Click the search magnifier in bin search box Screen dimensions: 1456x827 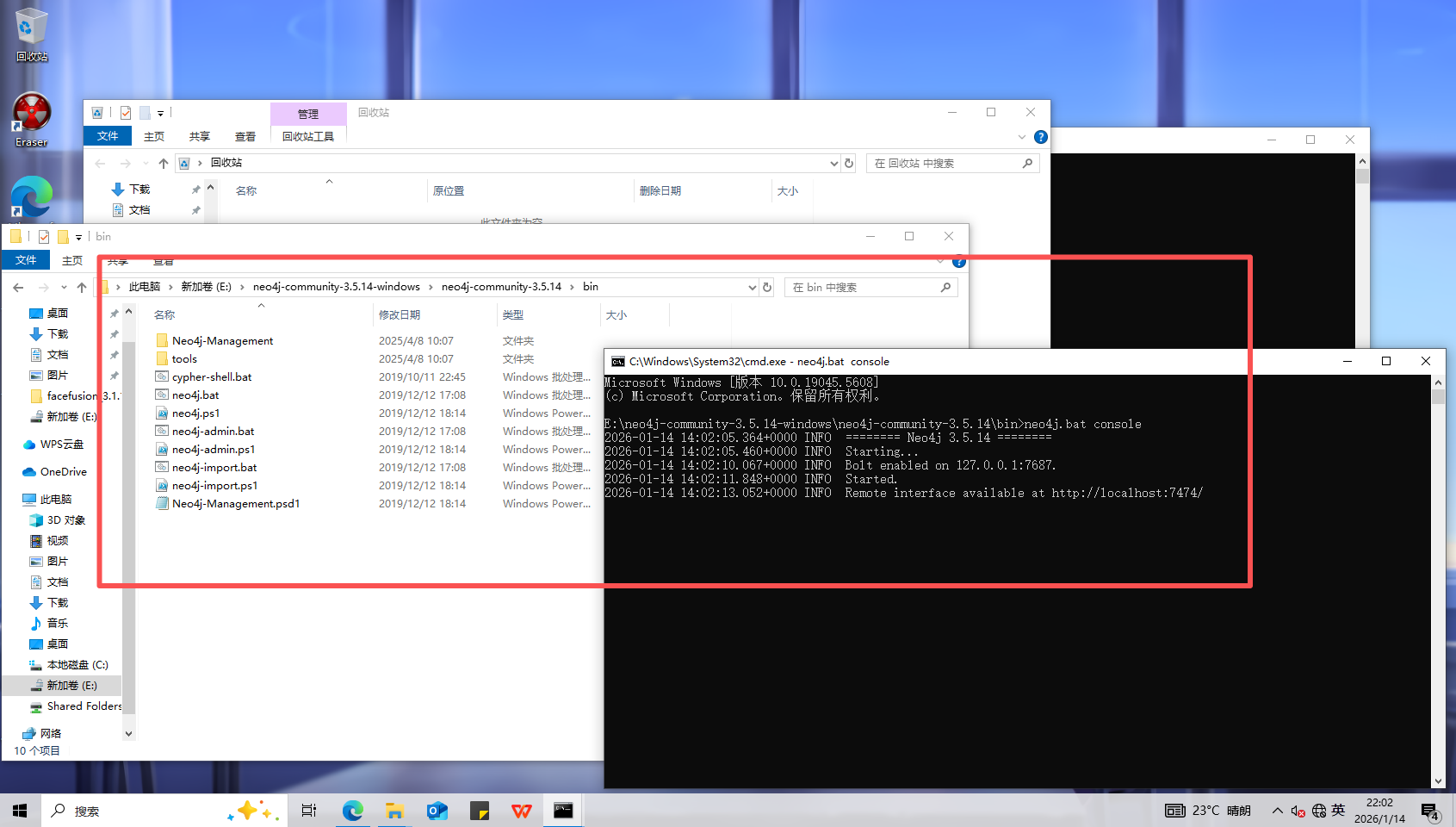pos(945,287)
